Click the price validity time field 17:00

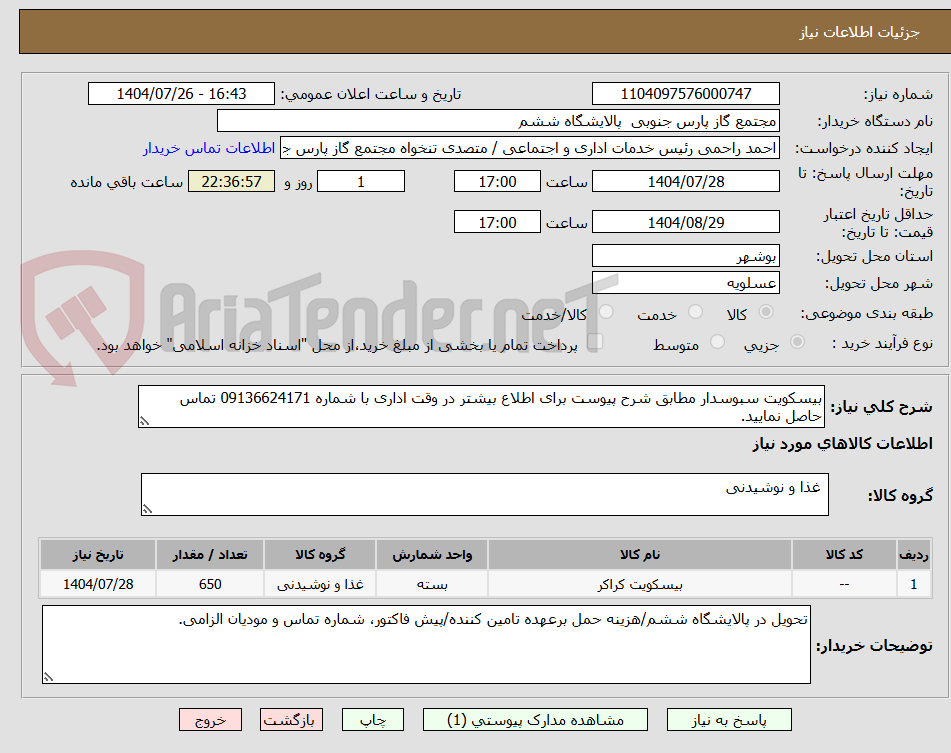(x=497, y=222)
